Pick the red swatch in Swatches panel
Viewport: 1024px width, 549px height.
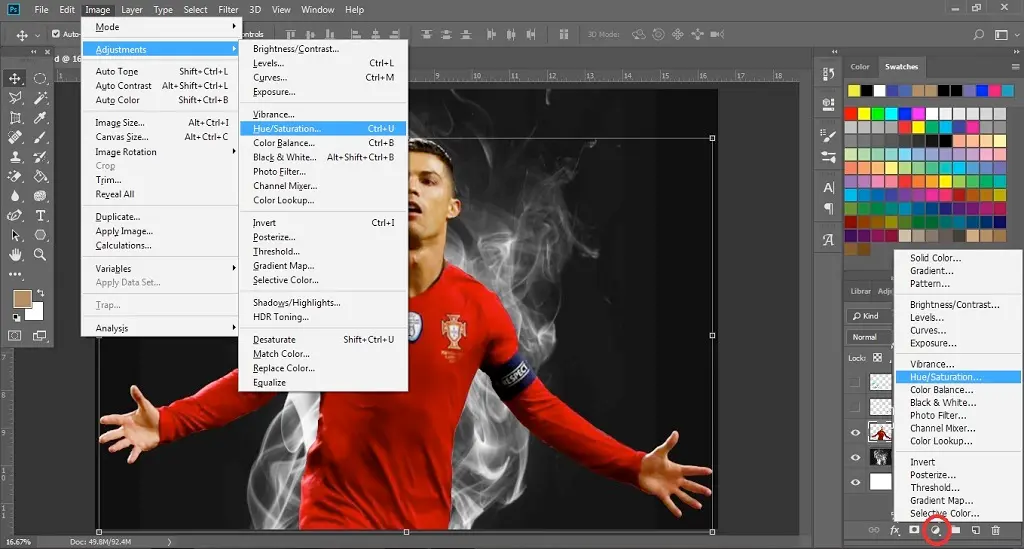click(850, 114)
